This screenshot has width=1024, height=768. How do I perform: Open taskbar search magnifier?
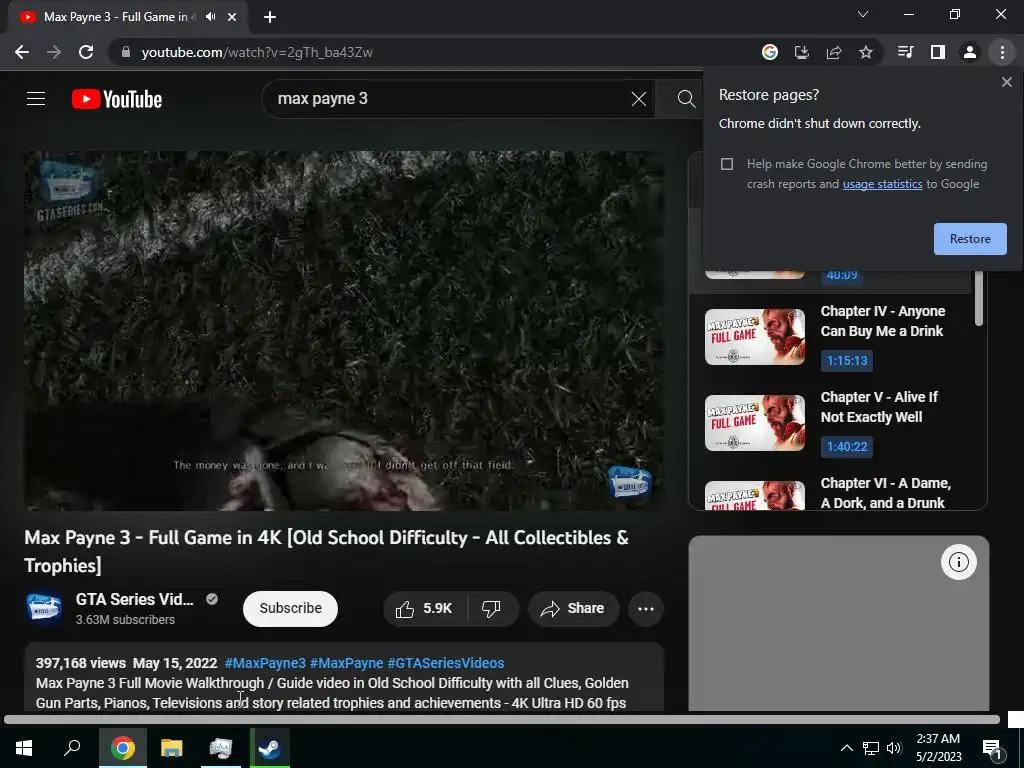click(x=72, y=748)
